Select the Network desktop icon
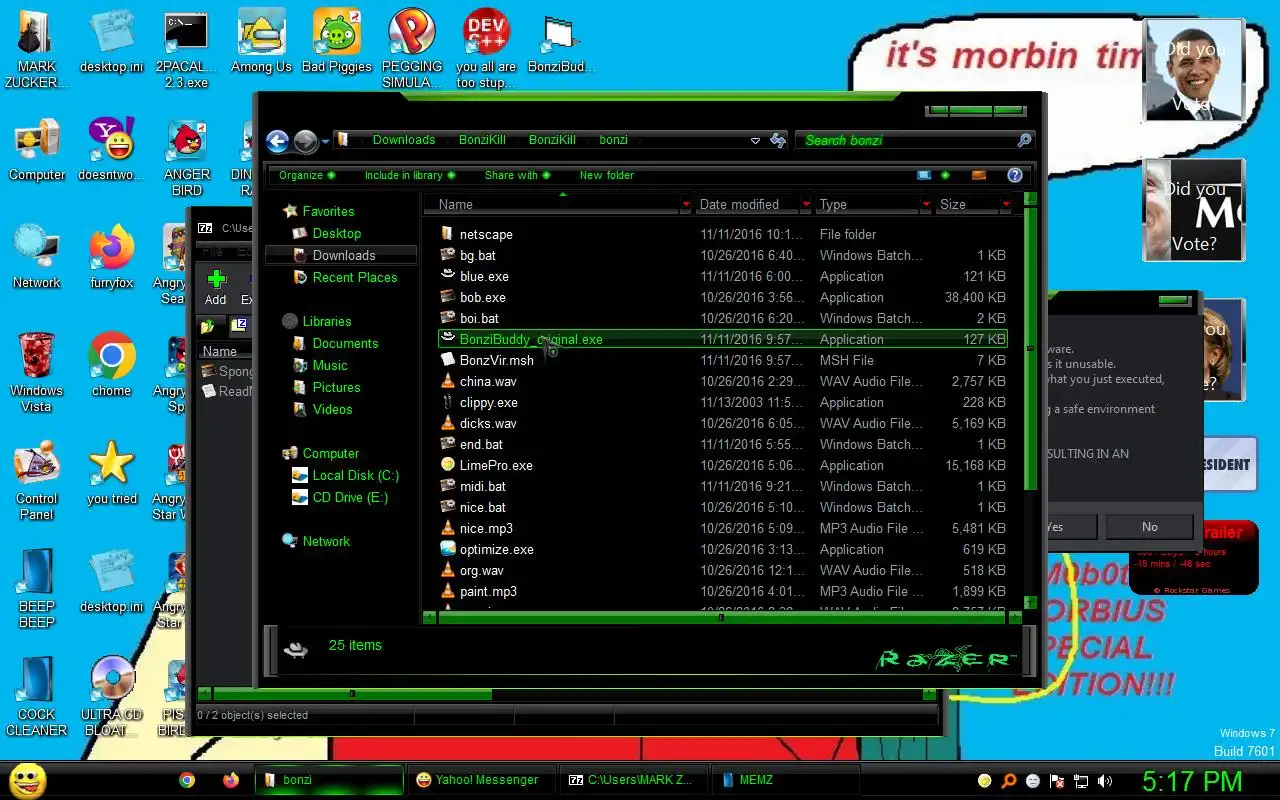Viewport: 1280px width, 800px height. 37,258
